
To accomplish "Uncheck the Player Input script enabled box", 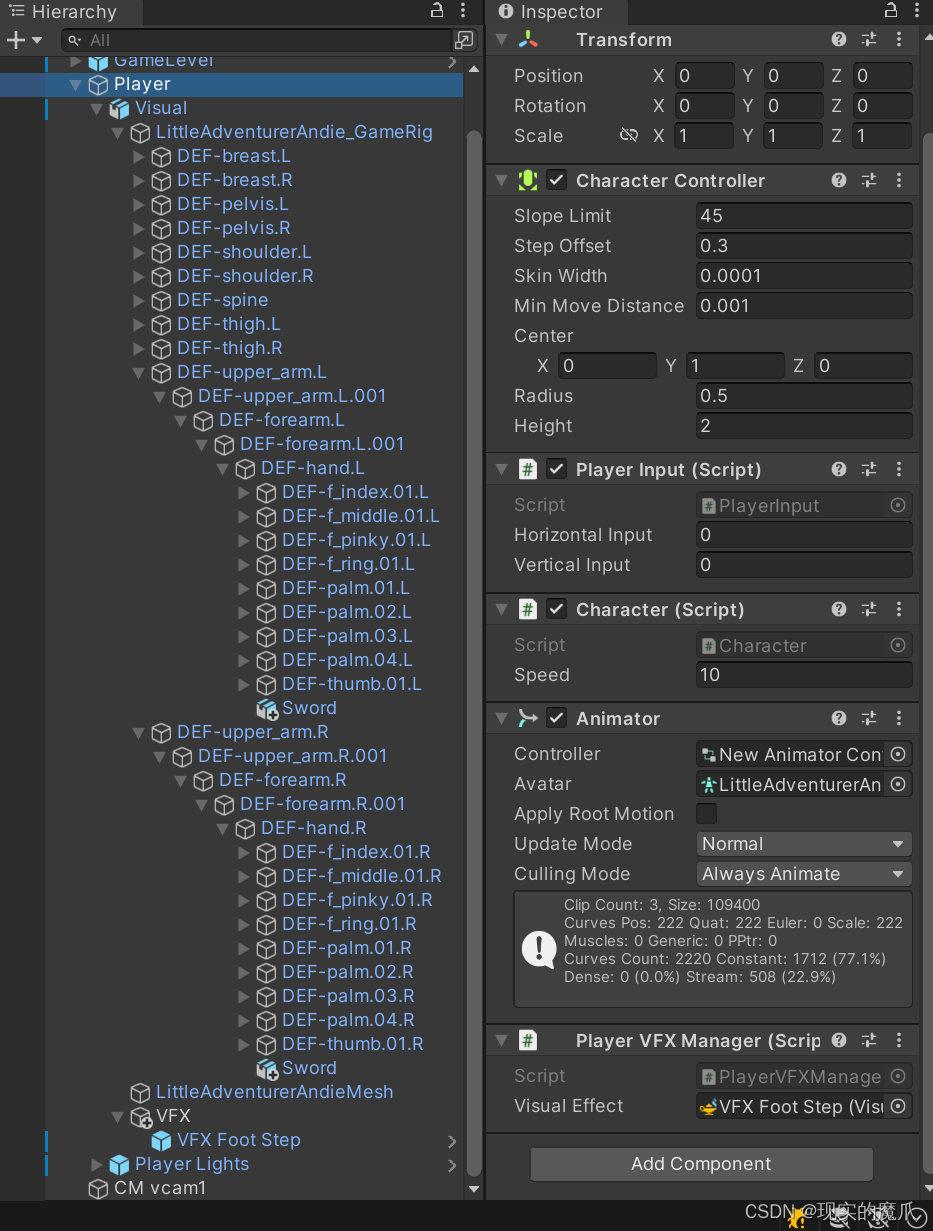I will tap(556, 468).
